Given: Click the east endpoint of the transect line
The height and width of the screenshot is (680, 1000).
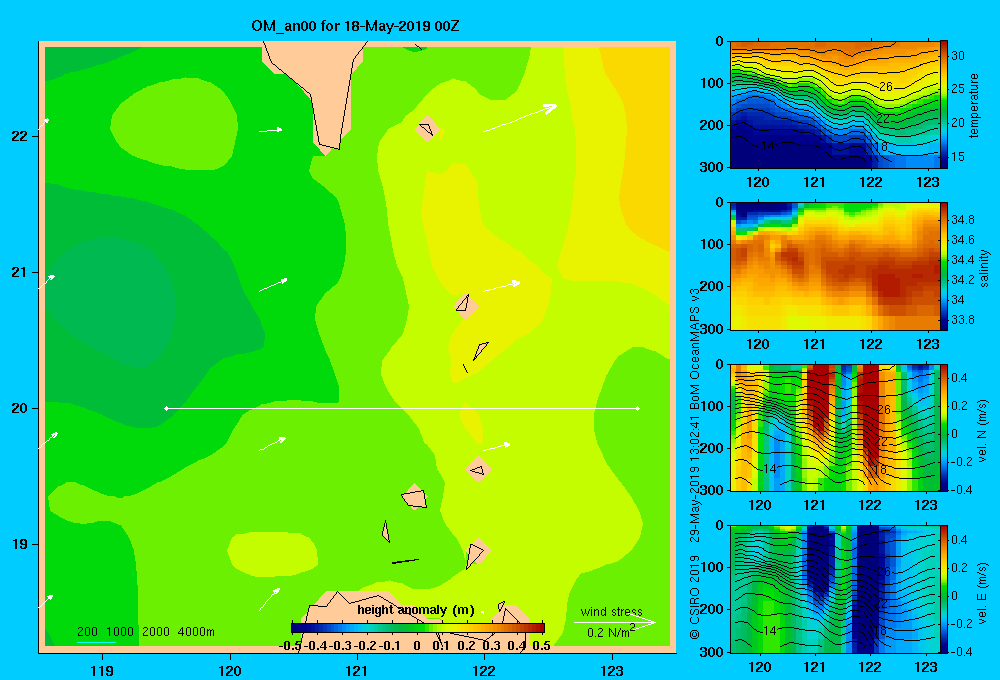Looking at the screenshot, I should 638,408.
